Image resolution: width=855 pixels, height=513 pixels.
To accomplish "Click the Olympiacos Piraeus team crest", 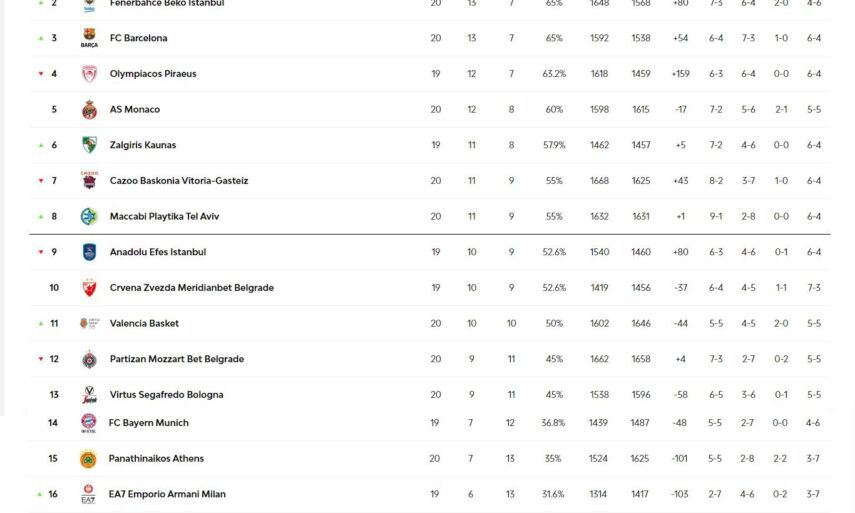I will coord(89,74).
